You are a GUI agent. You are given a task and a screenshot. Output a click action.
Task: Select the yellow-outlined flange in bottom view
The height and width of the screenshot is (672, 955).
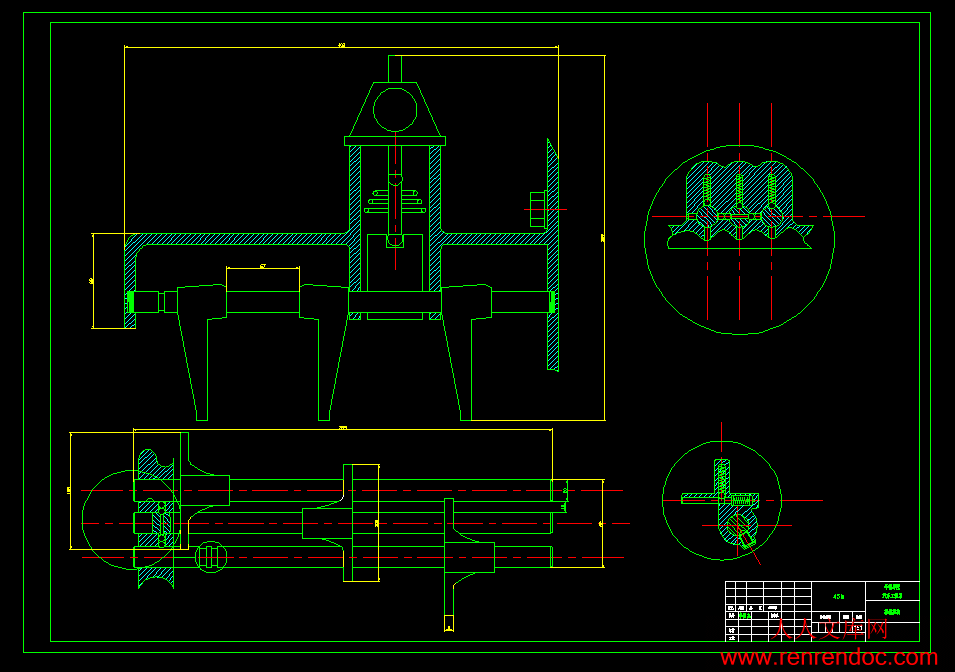(361, 523)
